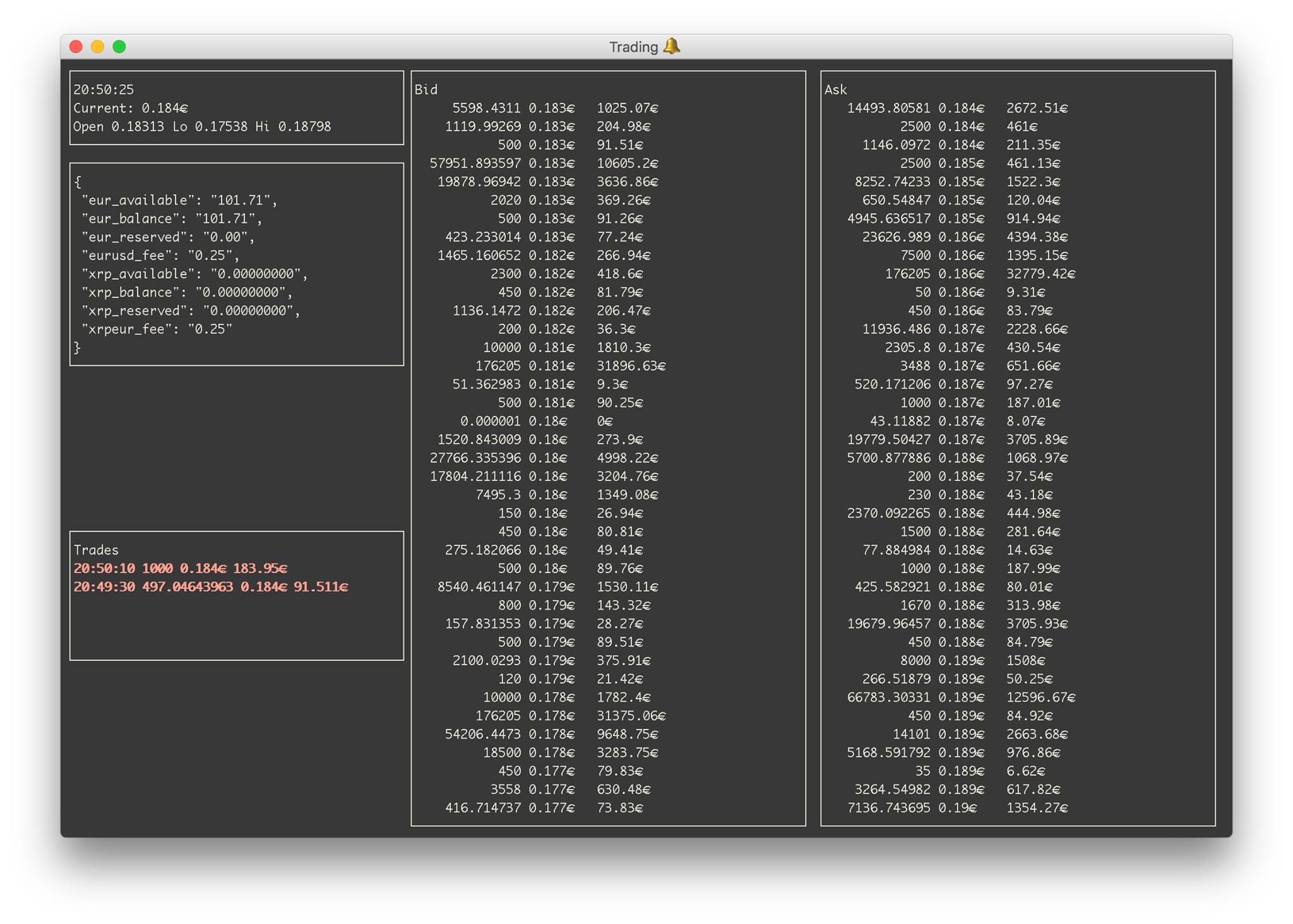Click the "xrp_balance" line
The width and height of the screenshot is (1293, 924).
pos(187,292)
